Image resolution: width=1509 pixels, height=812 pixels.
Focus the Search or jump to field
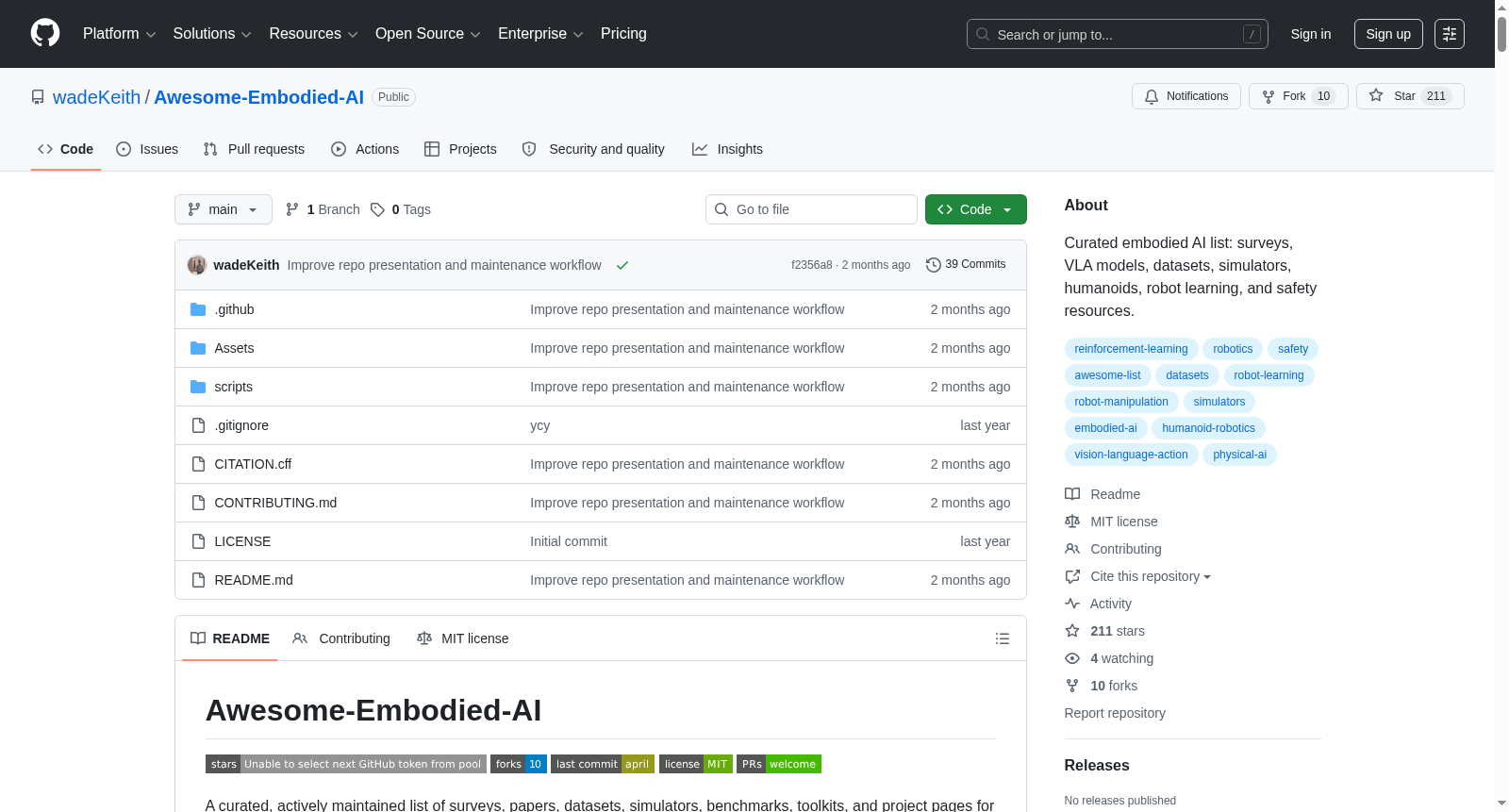(1118, 34)
